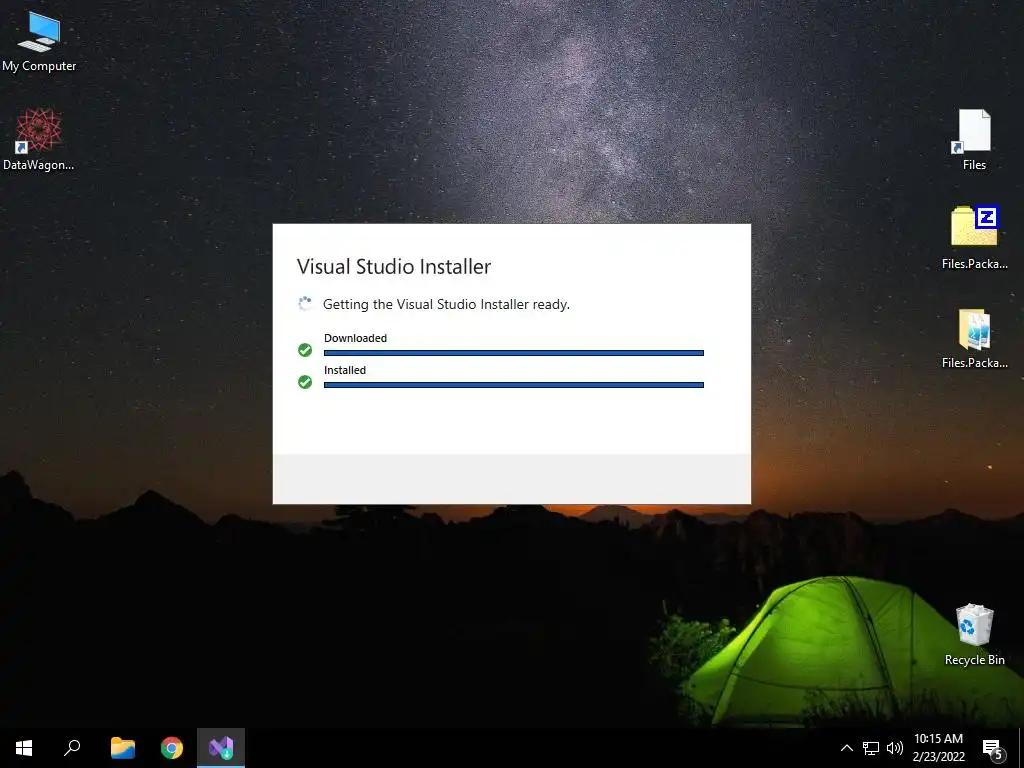Open File Explorer from the taskbar

(x=123, y=748)
